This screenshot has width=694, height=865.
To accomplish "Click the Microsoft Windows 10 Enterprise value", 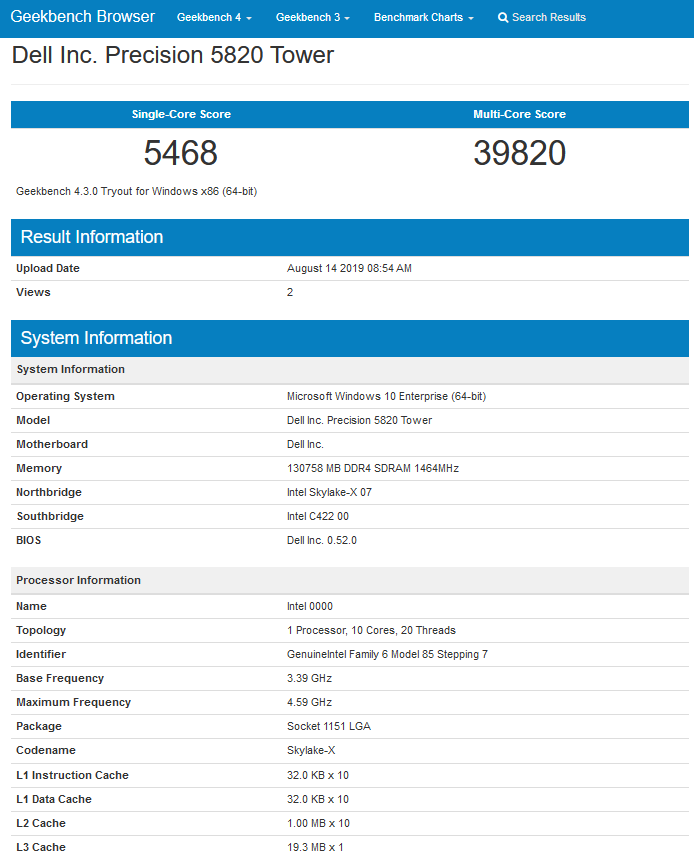I will click(x=386, y=396).
